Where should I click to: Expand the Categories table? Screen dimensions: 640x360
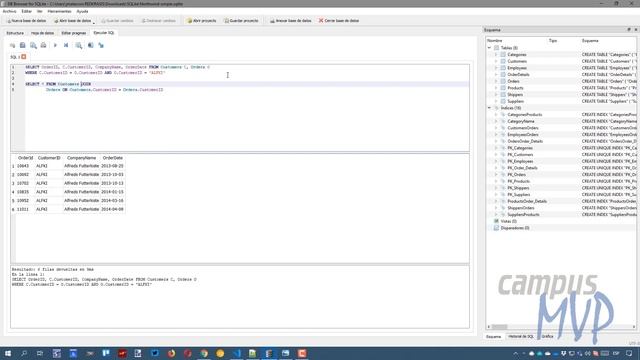click(x=496, y=55)
